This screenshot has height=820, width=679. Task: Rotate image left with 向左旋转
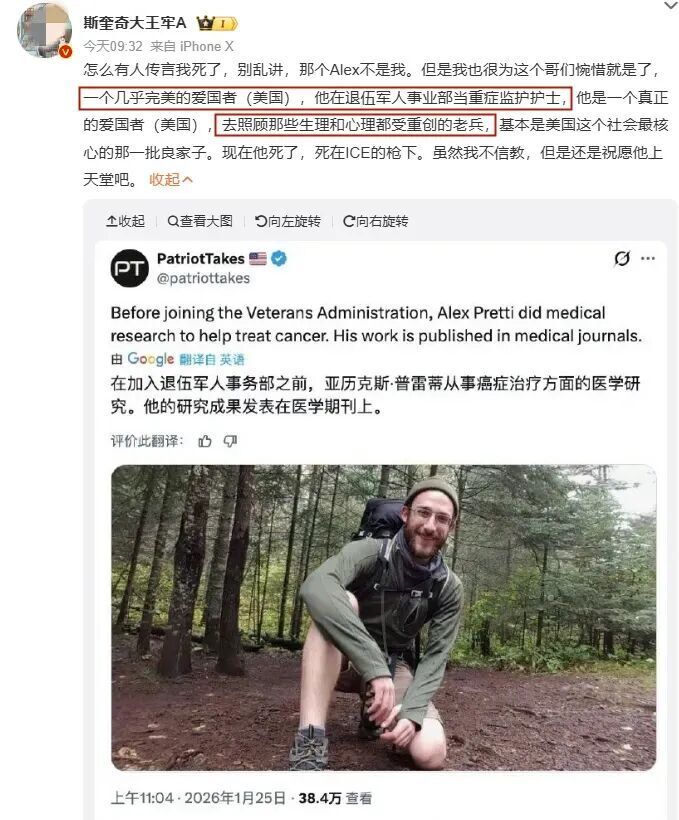[288, 221]
